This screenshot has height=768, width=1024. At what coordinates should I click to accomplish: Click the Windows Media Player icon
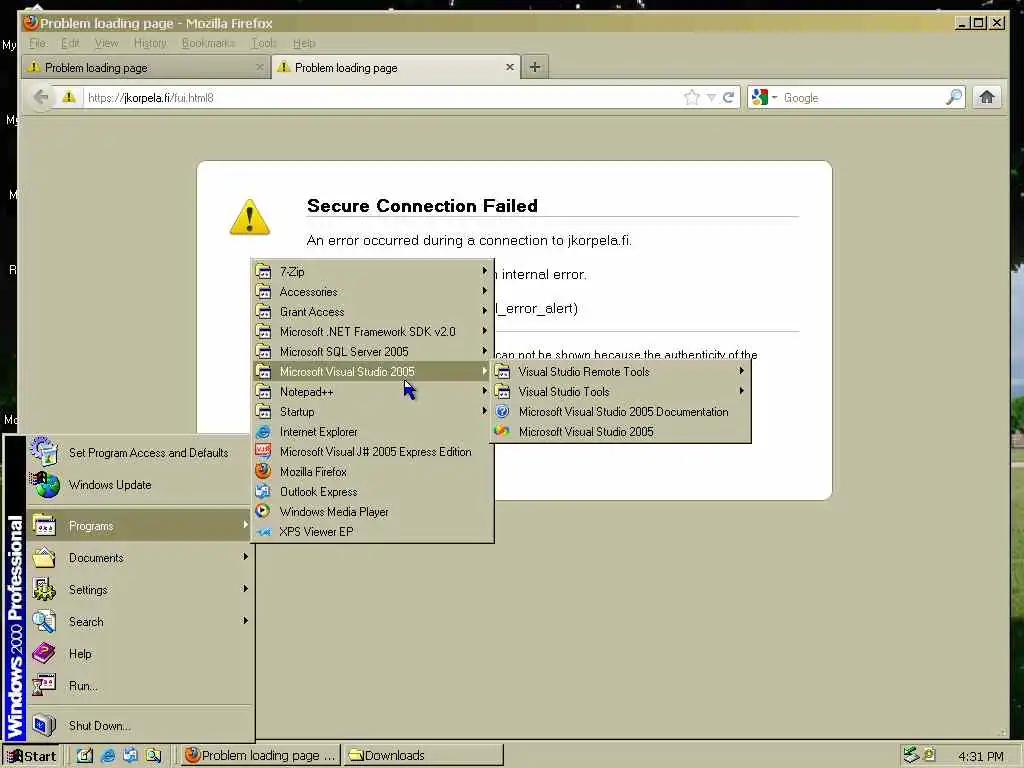263,511
